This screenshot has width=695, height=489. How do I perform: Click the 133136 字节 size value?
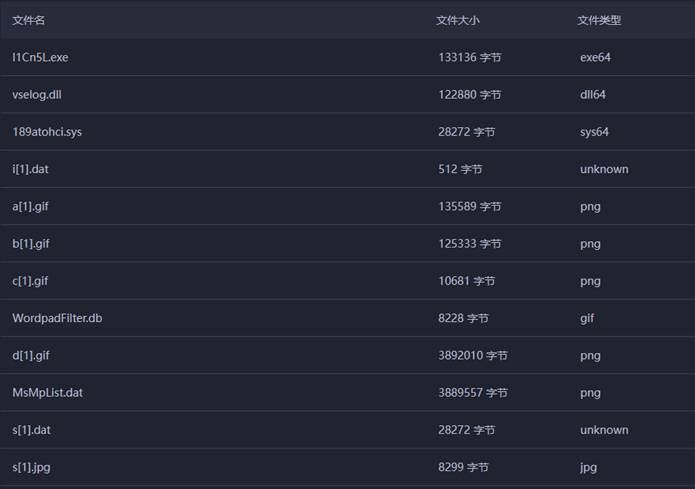pyautogui.click(x=470, y=58)
